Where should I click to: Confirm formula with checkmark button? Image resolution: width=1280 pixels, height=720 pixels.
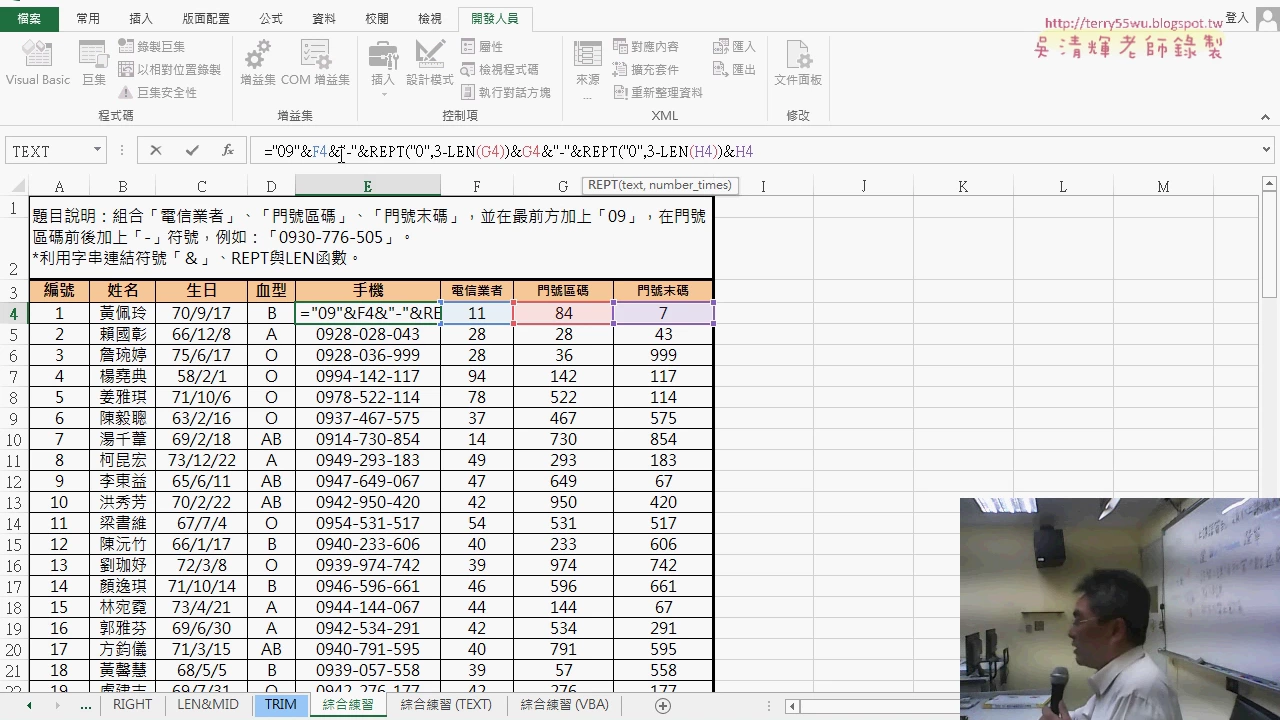click(x=192, y=151)
